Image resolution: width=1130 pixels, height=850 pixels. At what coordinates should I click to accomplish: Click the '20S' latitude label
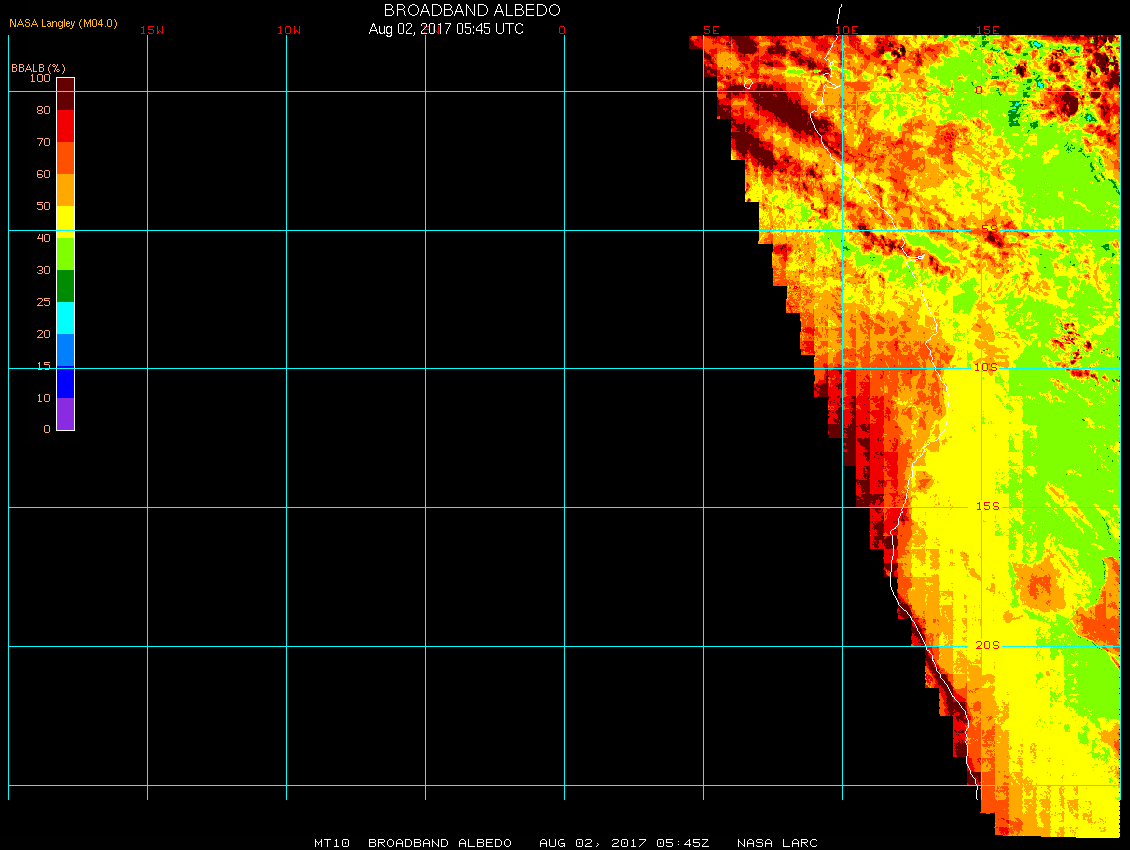click(x=988, y=645)
